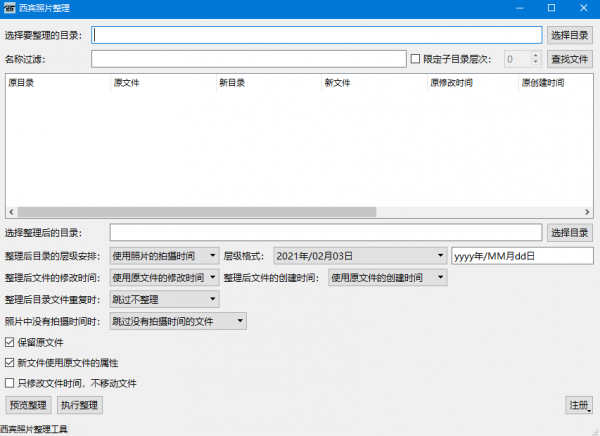Enable 只修改文件时间，不移动文件 checkbox
Viewport: 600px width, 436px height.
pos(10,383)
